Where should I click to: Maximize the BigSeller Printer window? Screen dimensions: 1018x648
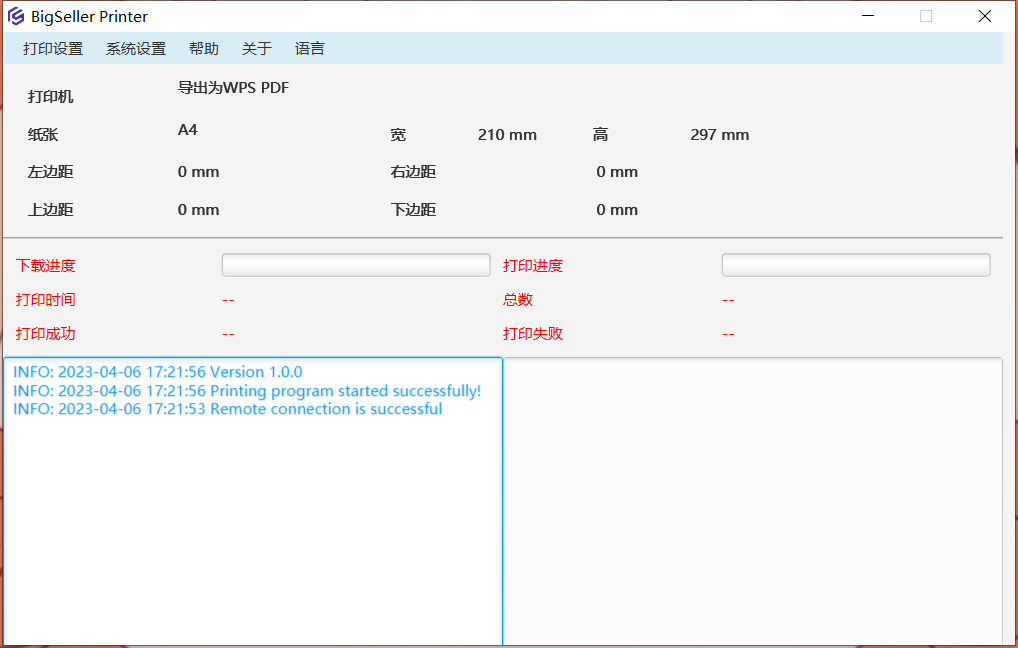[x=926, y=16]
